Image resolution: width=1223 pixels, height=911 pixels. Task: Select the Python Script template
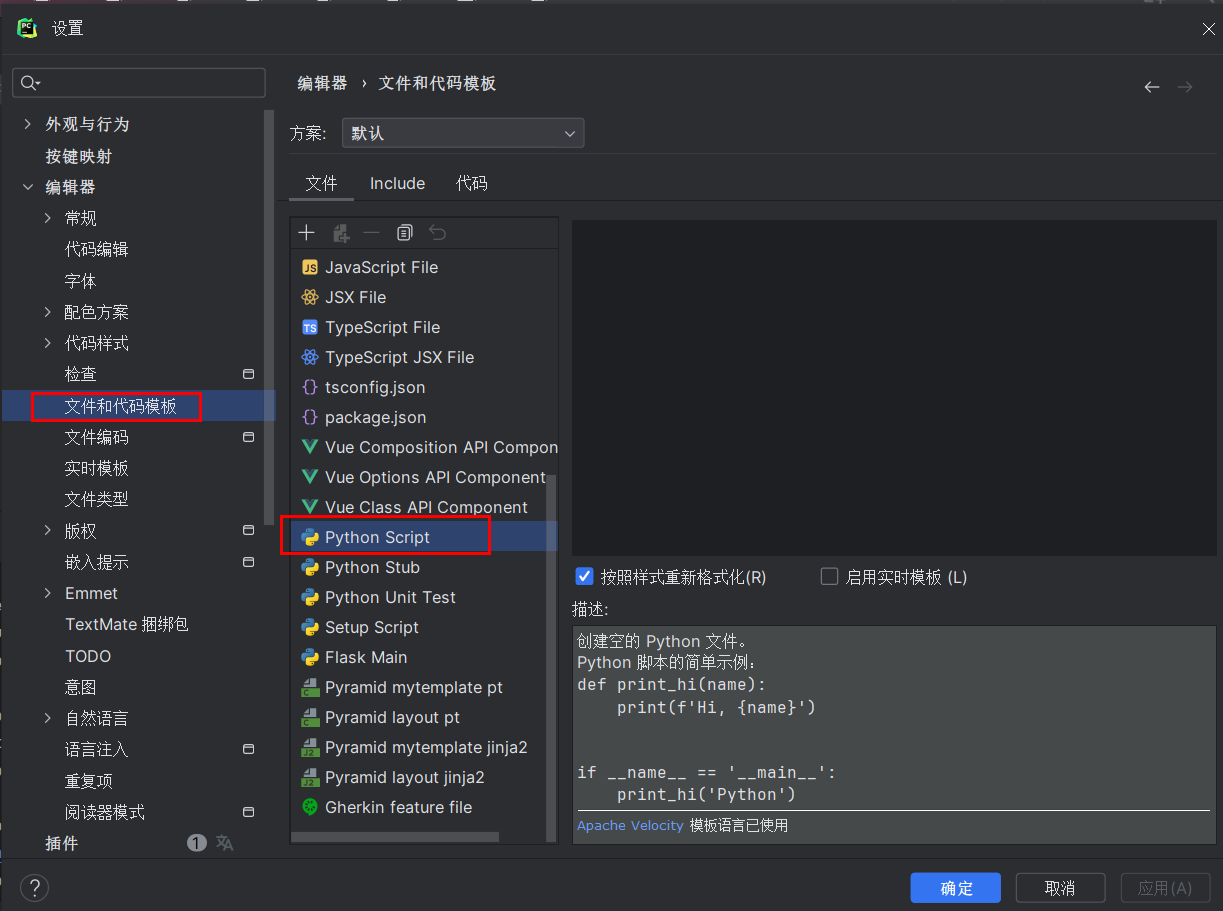(424, 537)
